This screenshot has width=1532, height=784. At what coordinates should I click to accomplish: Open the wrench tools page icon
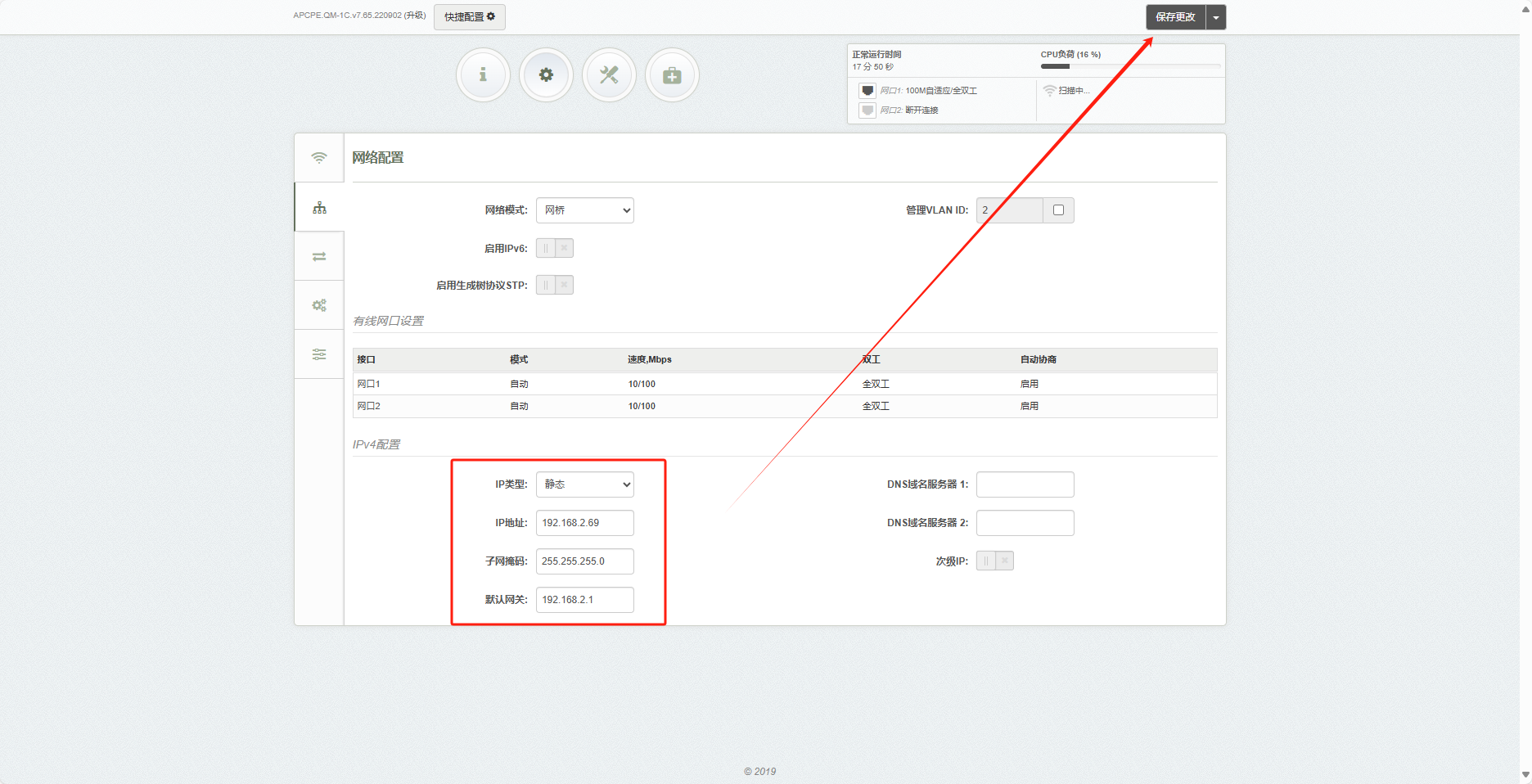(609, 75)
